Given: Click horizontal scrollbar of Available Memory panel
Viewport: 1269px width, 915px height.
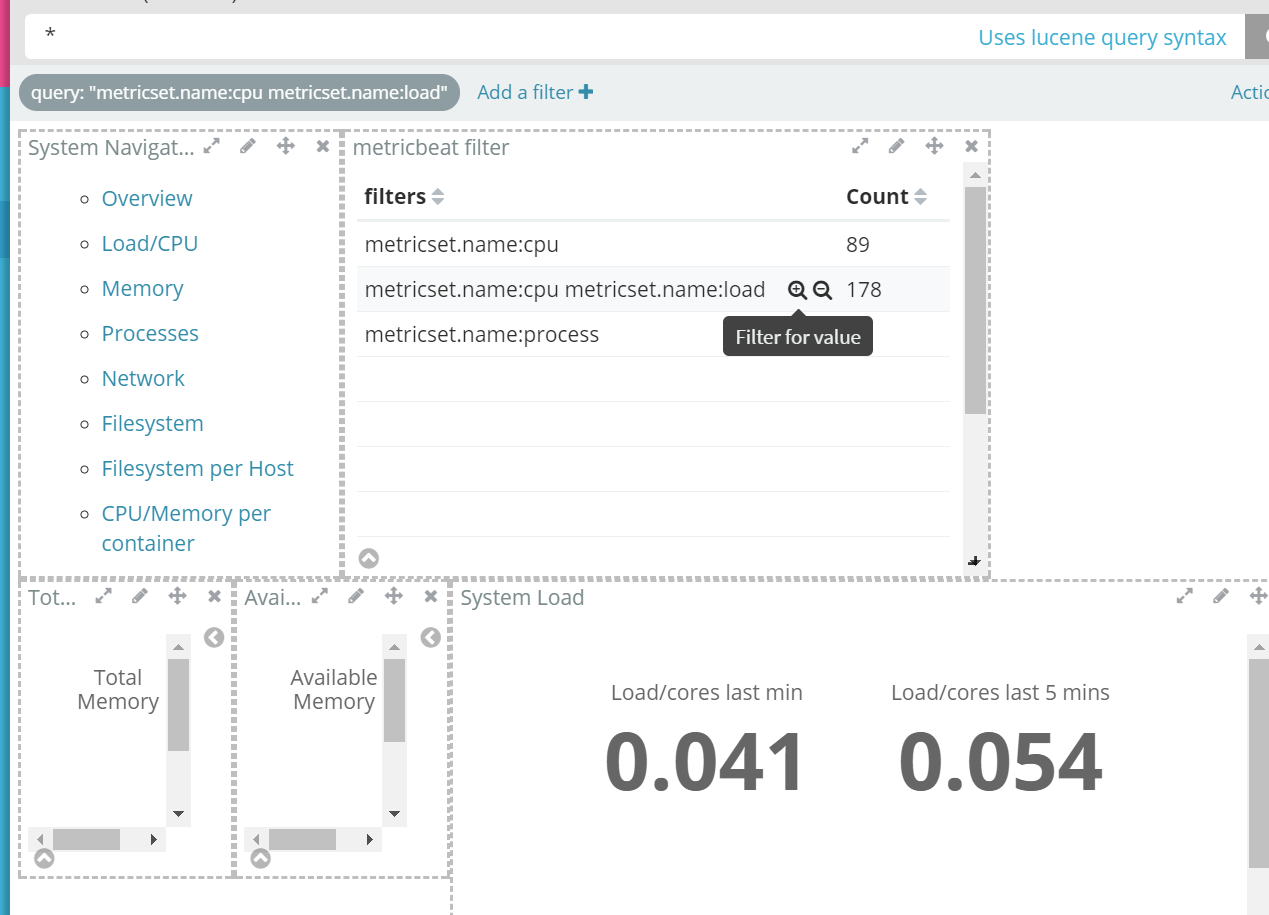Looking at the screenshot, I should pos(302,839).
